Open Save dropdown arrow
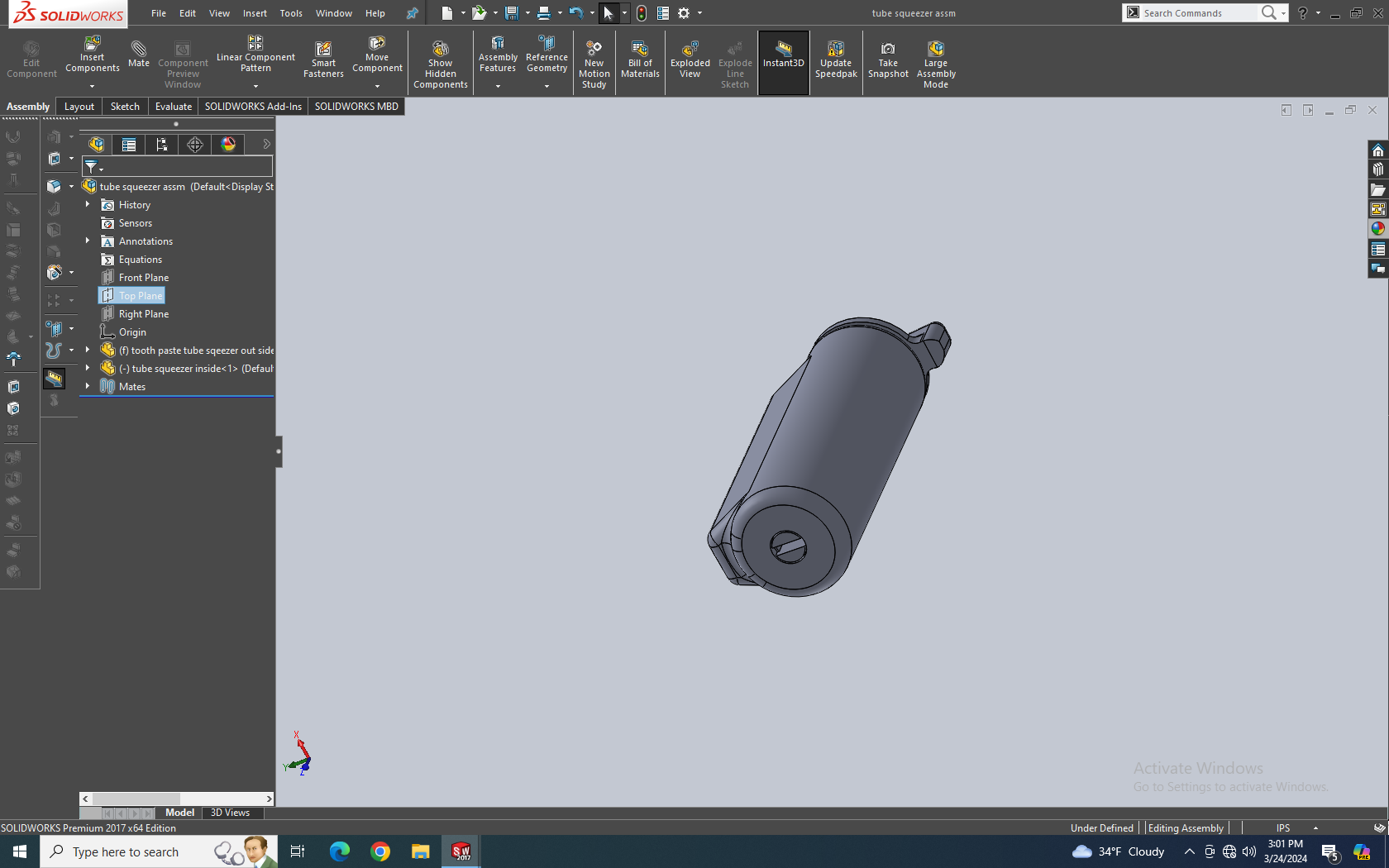Image resolution: width=1389 pixels, height=868 pixels. pyautogui.click(x=527, y=13)
